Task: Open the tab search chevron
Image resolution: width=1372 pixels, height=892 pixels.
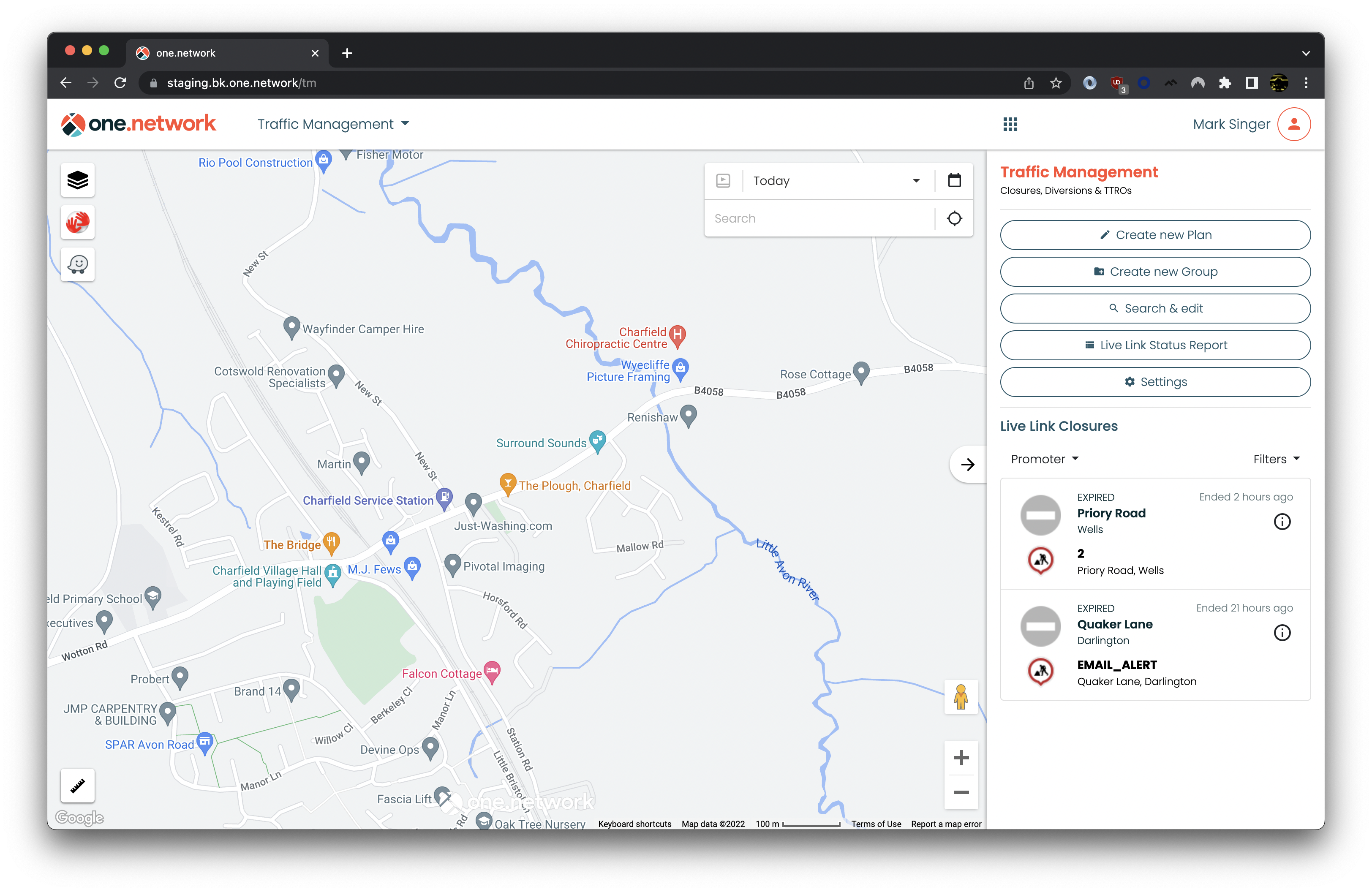Action: pyautogui.click(x=1306, y=53)
